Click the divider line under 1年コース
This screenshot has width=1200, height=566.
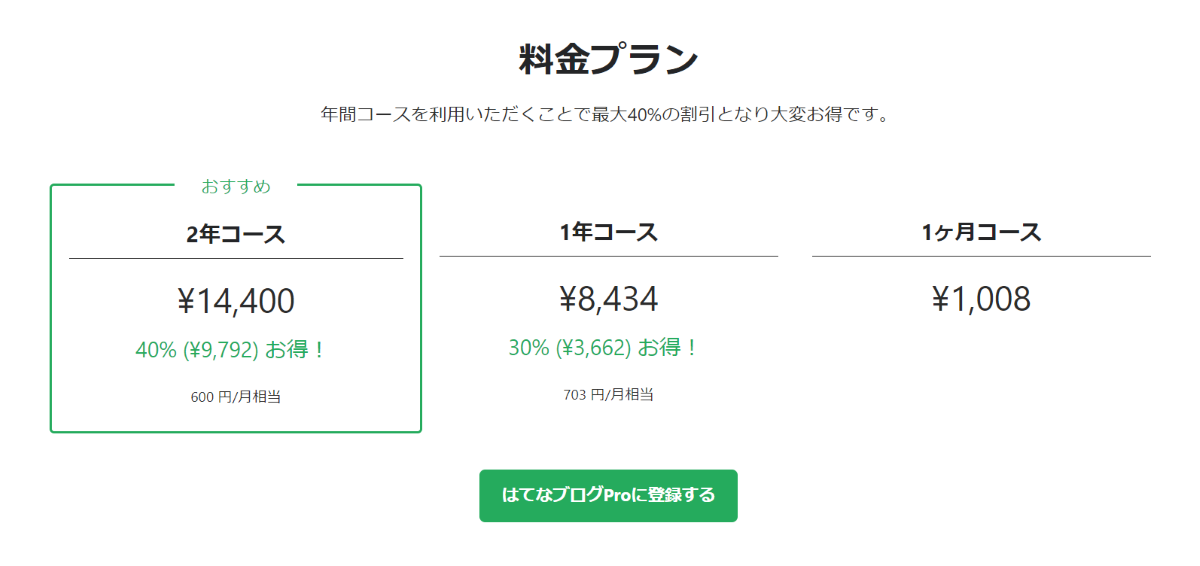[608, 256]
